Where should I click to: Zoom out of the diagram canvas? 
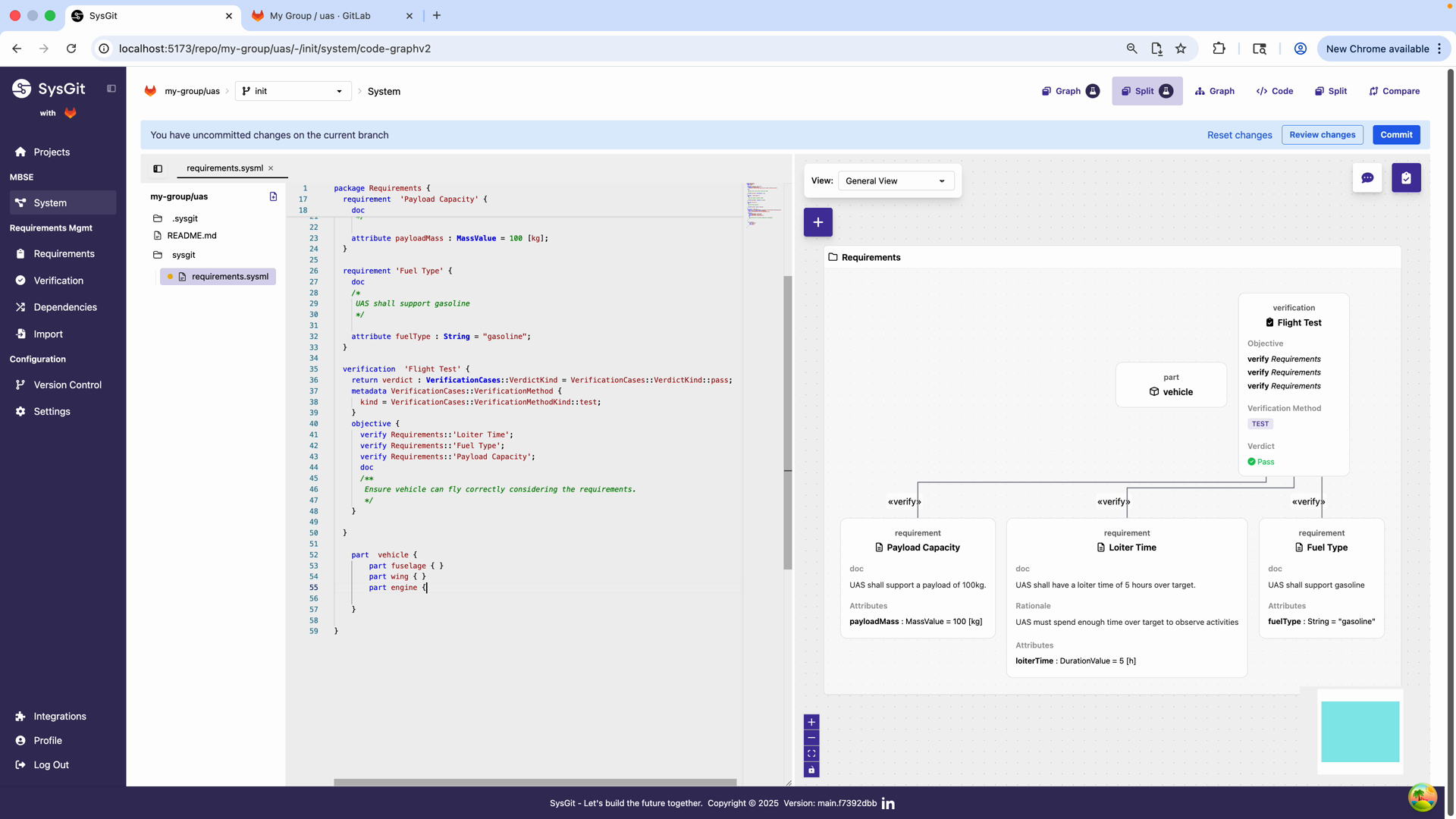[811, 738]
